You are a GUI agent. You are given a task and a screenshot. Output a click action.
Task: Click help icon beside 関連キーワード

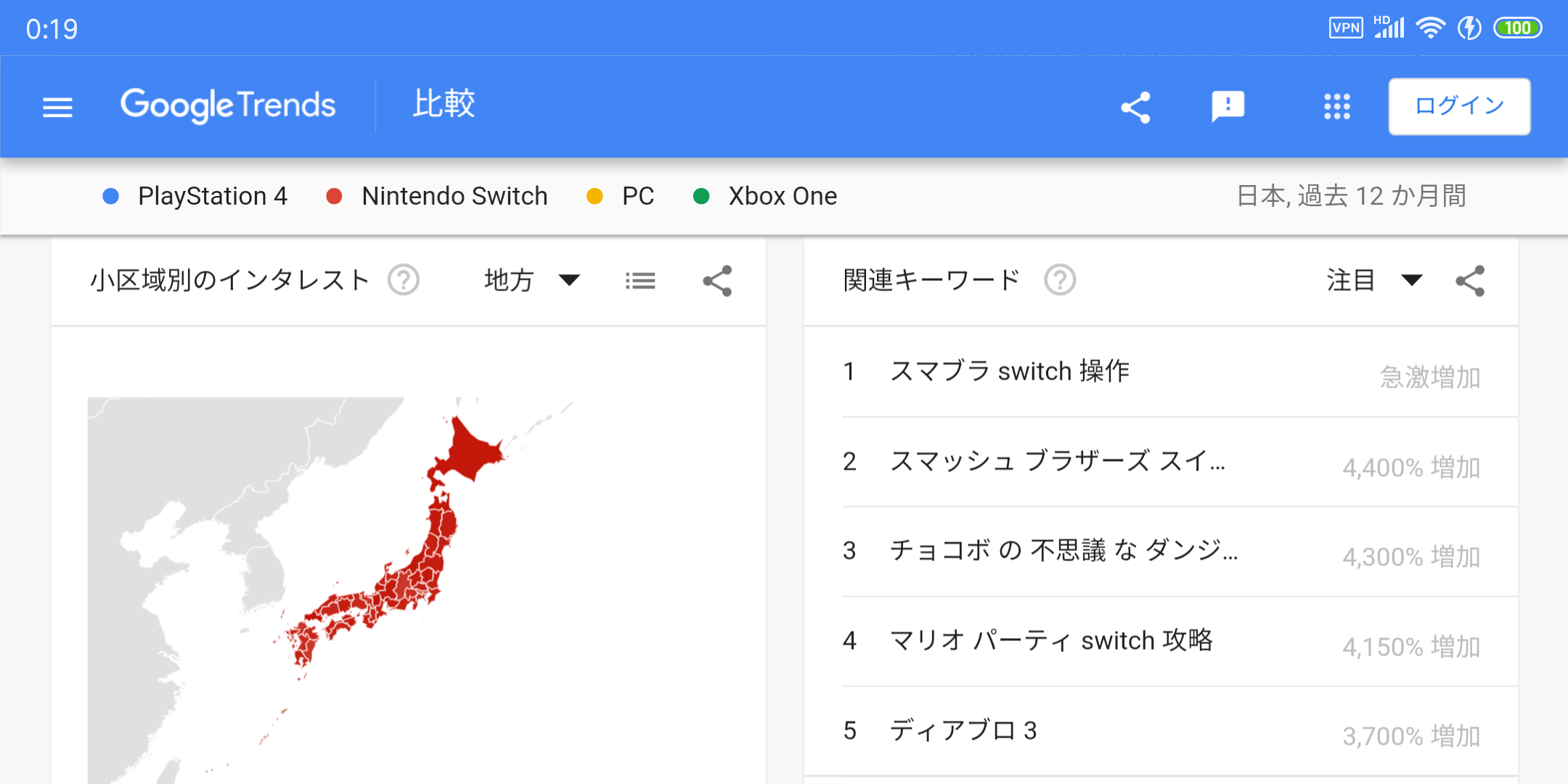(x=1060, y=280)
